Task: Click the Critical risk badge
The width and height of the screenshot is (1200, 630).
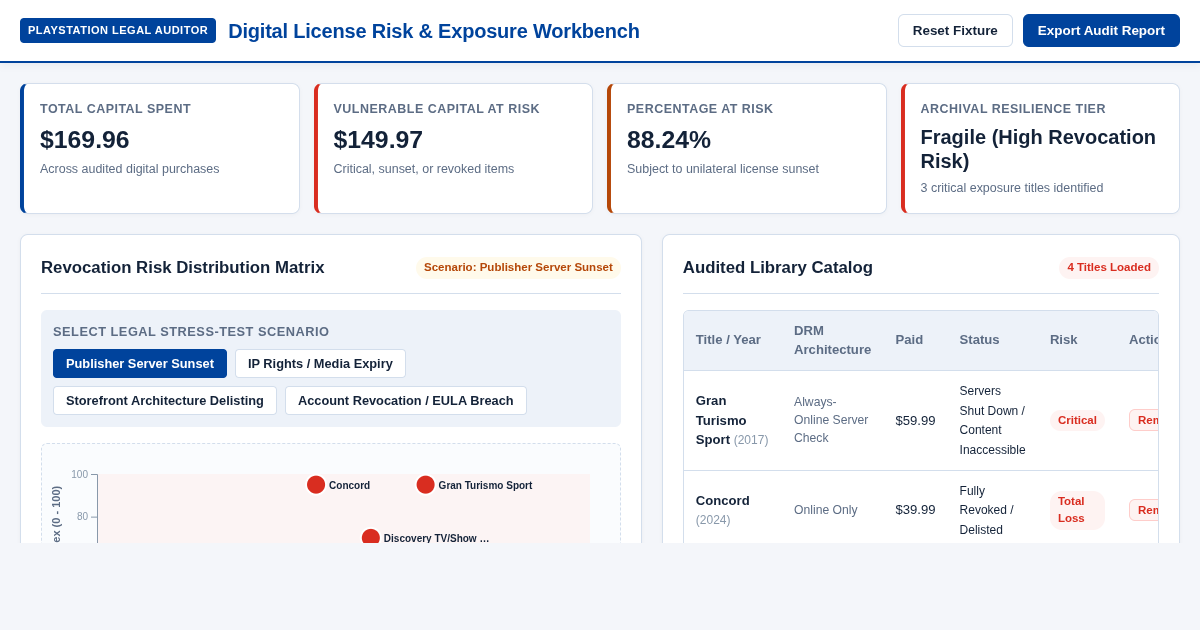Action: click(x=1077, y=420)
